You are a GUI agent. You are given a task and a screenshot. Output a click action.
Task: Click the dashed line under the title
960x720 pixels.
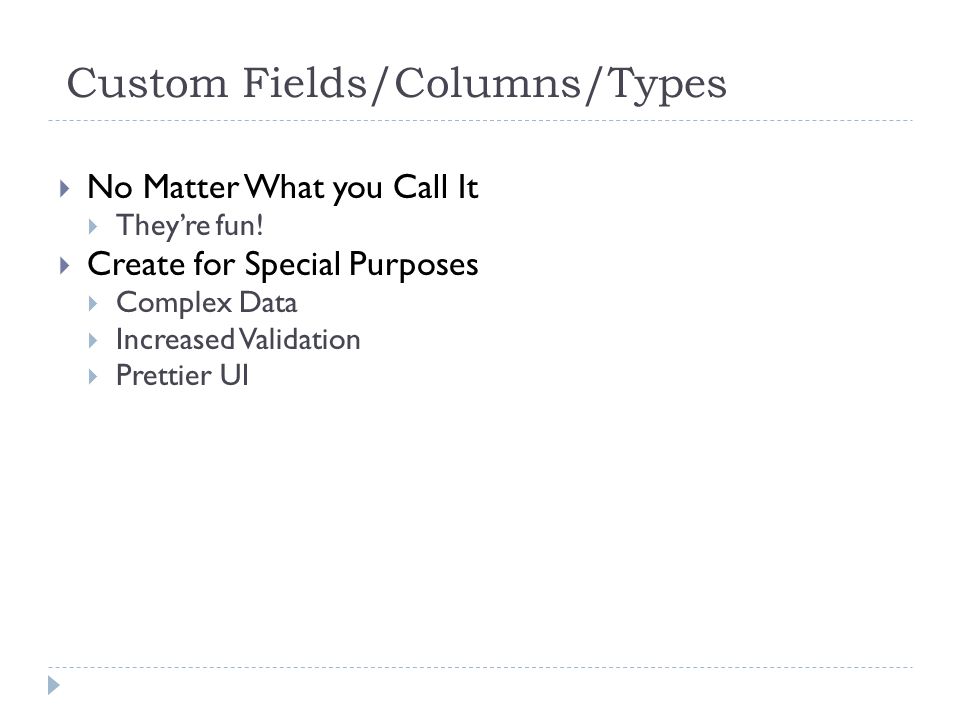480,121
